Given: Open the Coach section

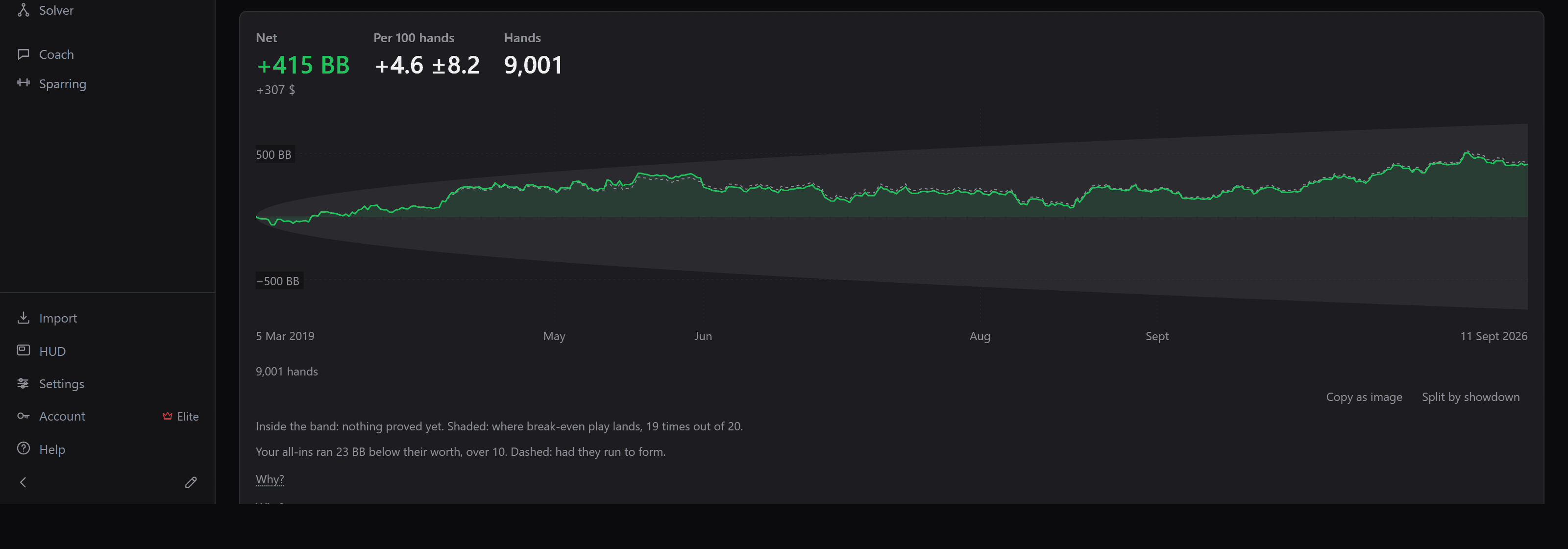Looking at the screenshot, I should tap(56, 54).
